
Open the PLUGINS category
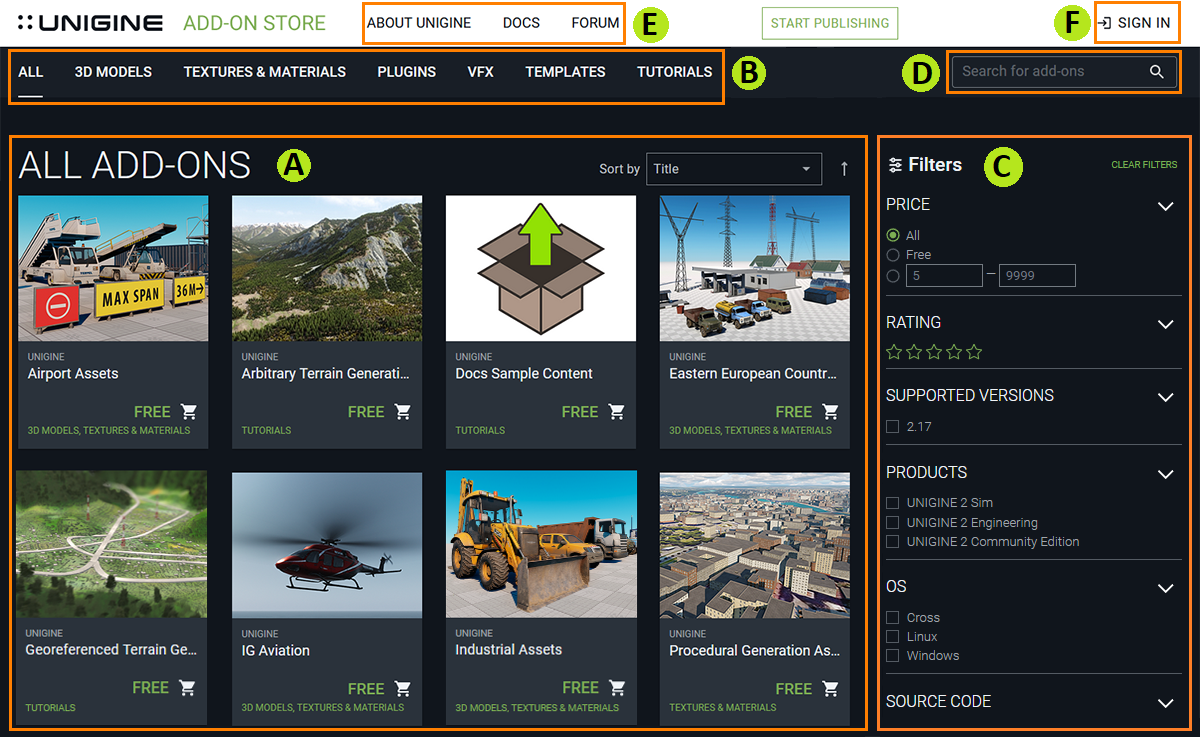(406, 72)
